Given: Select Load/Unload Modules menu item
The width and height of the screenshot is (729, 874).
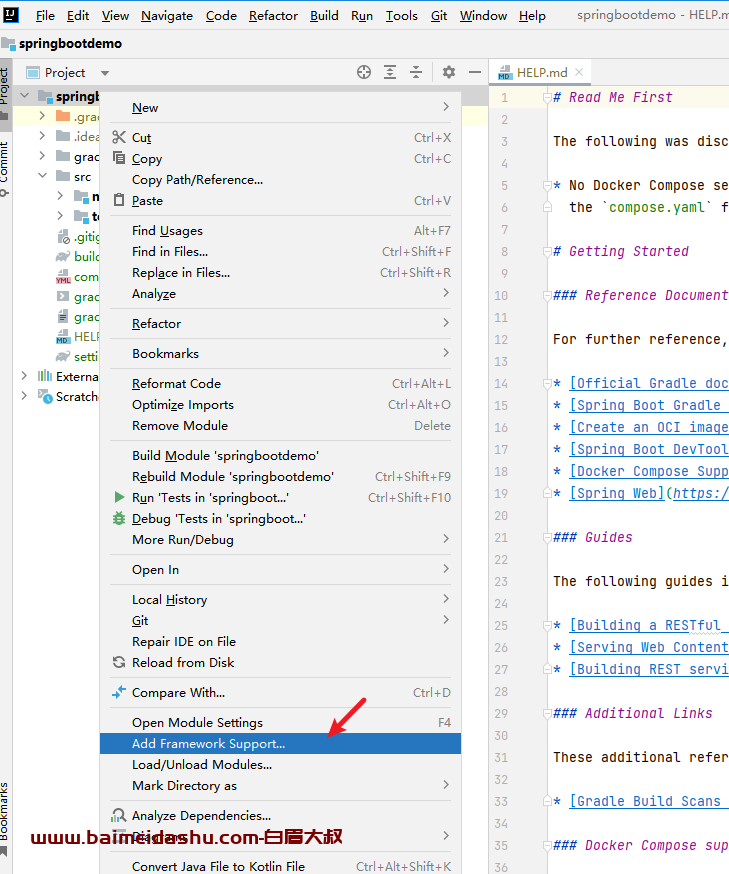Looking at the screenshot, I should tap(280, 764).
